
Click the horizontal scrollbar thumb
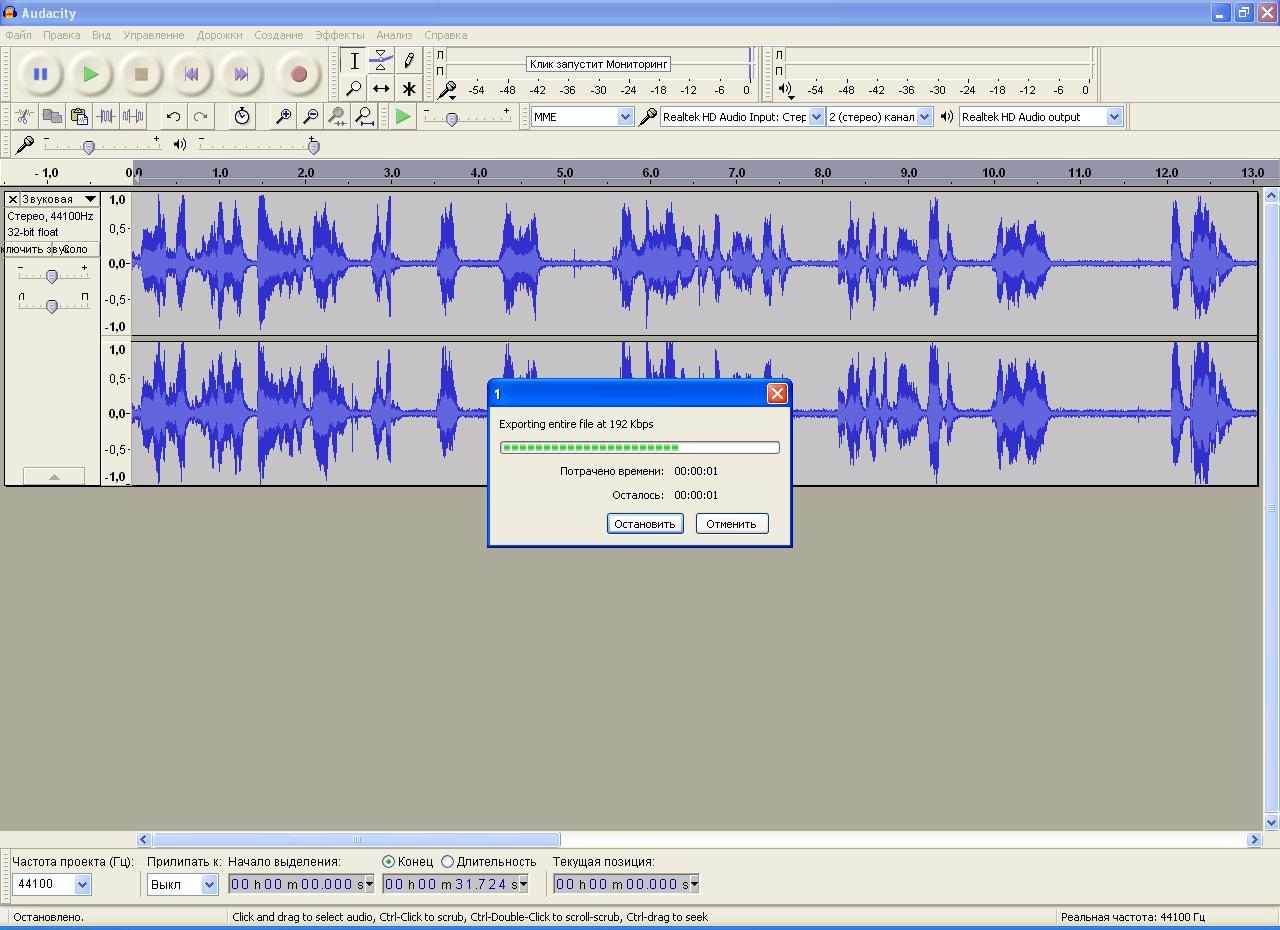pyautogui.click(x=357, y=840)
